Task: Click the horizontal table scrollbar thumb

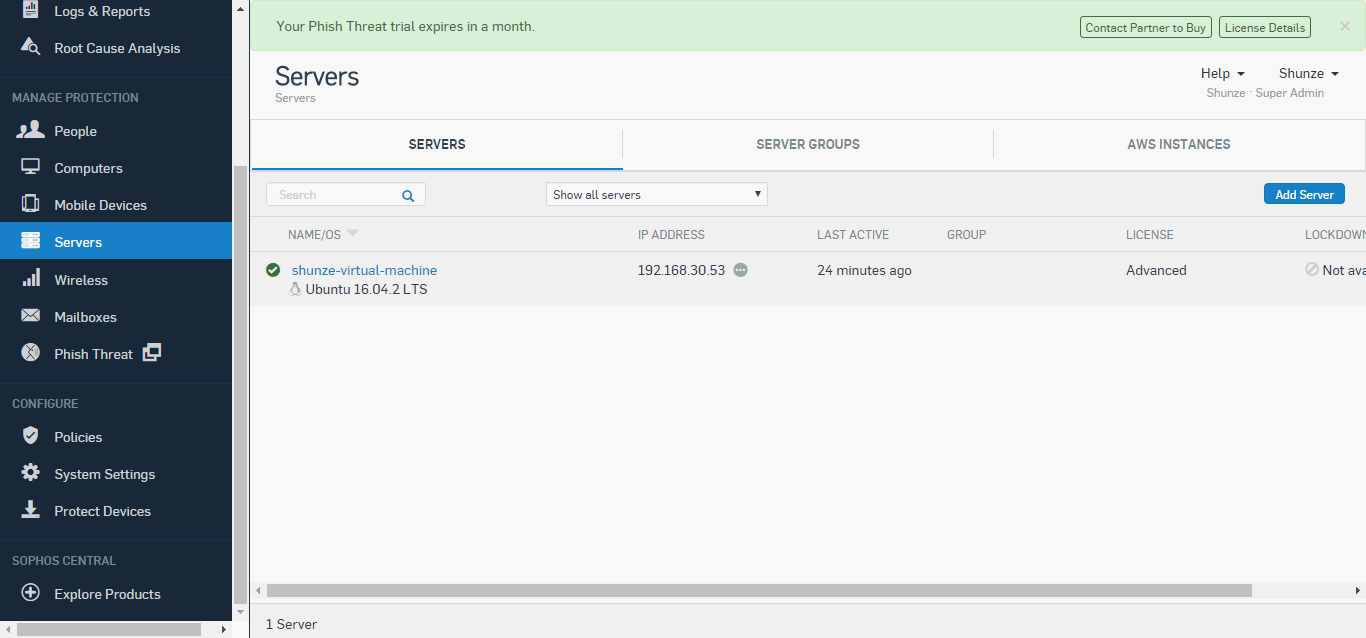Action: (759, 590)
